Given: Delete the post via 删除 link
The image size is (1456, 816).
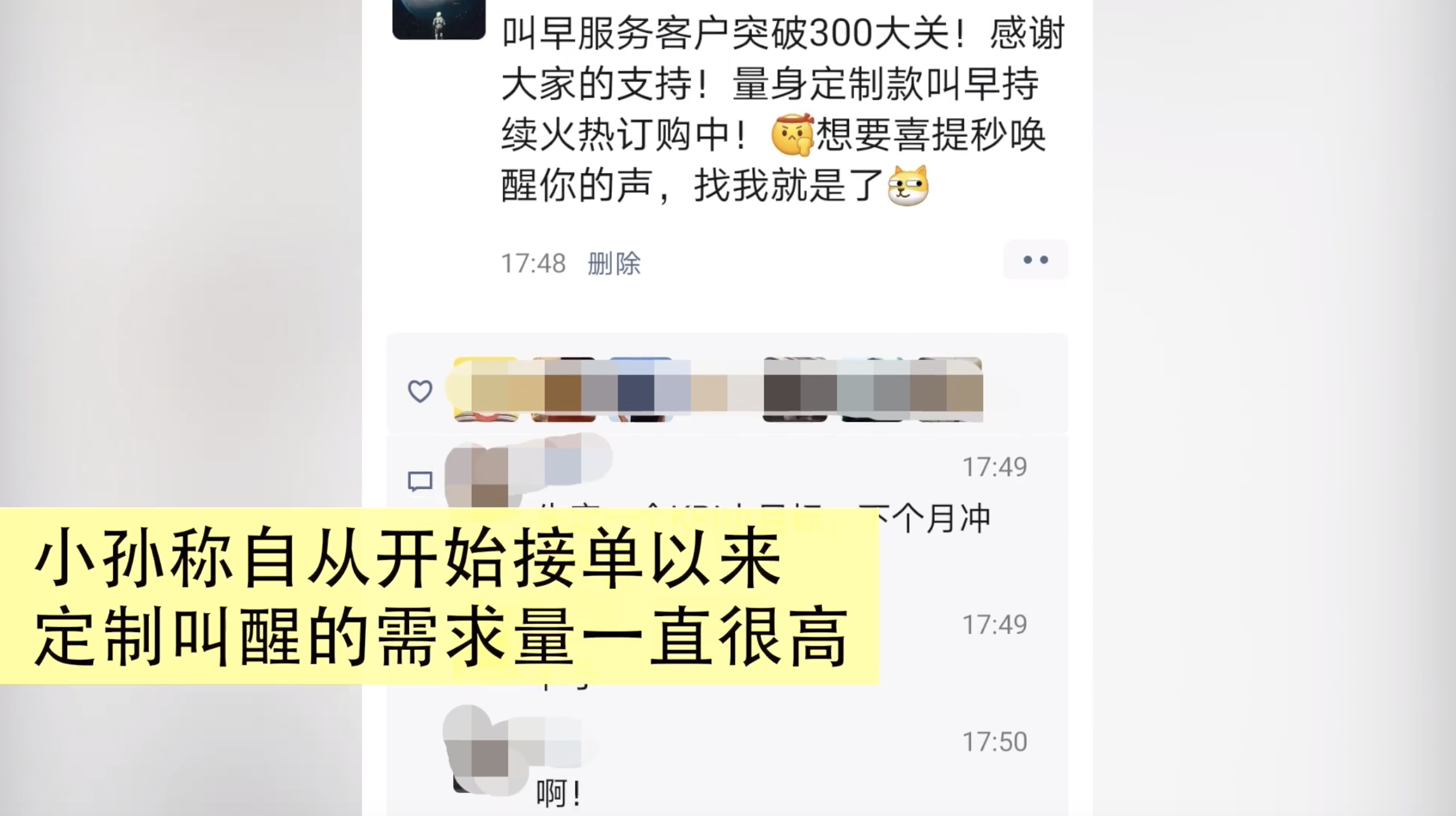Looking at the screenshot, I should click(x=614, y=264).
